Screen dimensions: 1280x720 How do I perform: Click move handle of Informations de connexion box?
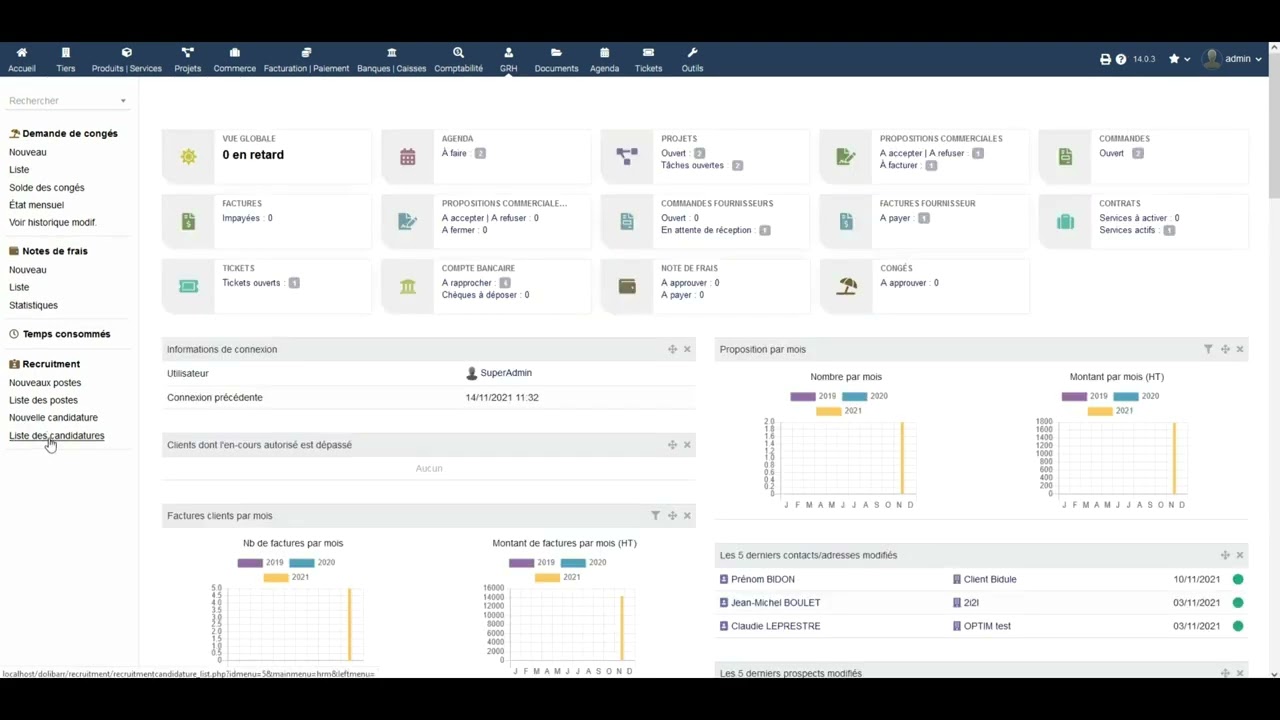(672, 349)
